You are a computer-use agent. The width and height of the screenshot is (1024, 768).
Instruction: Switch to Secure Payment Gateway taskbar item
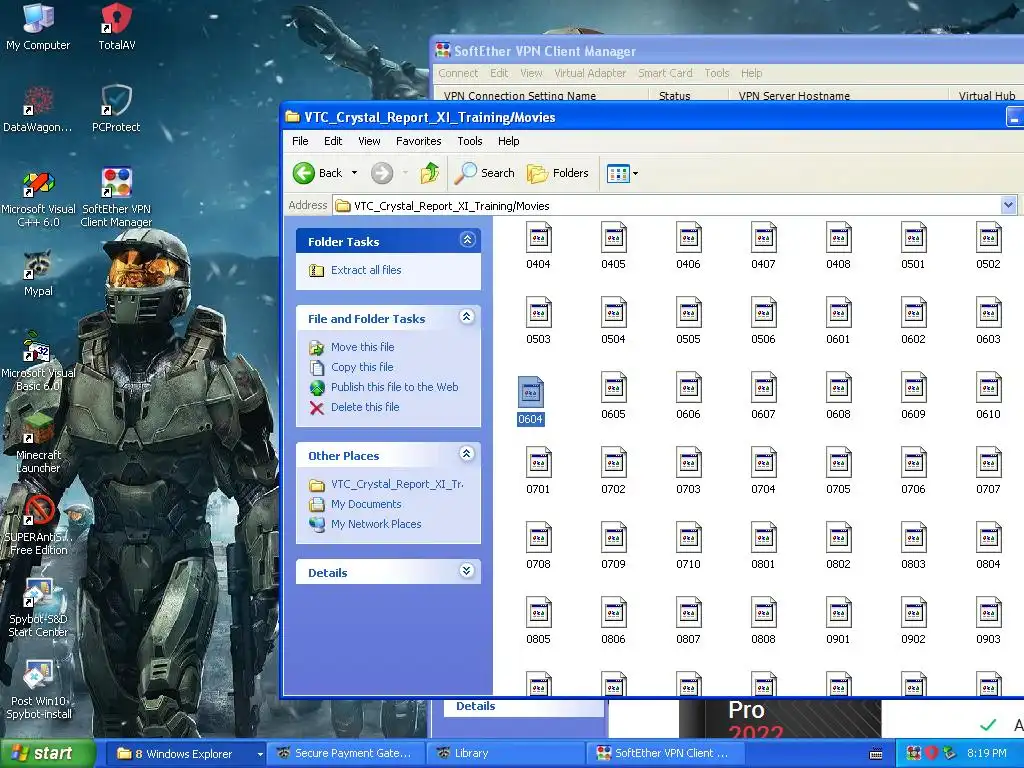point(346,754)
